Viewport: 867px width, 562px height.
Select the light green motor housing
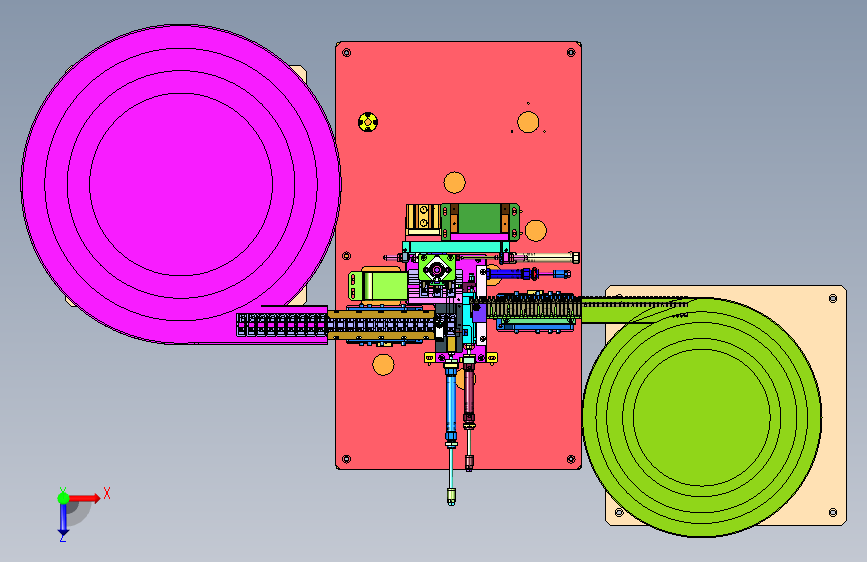pyautogui.click(x=378, y=285)
